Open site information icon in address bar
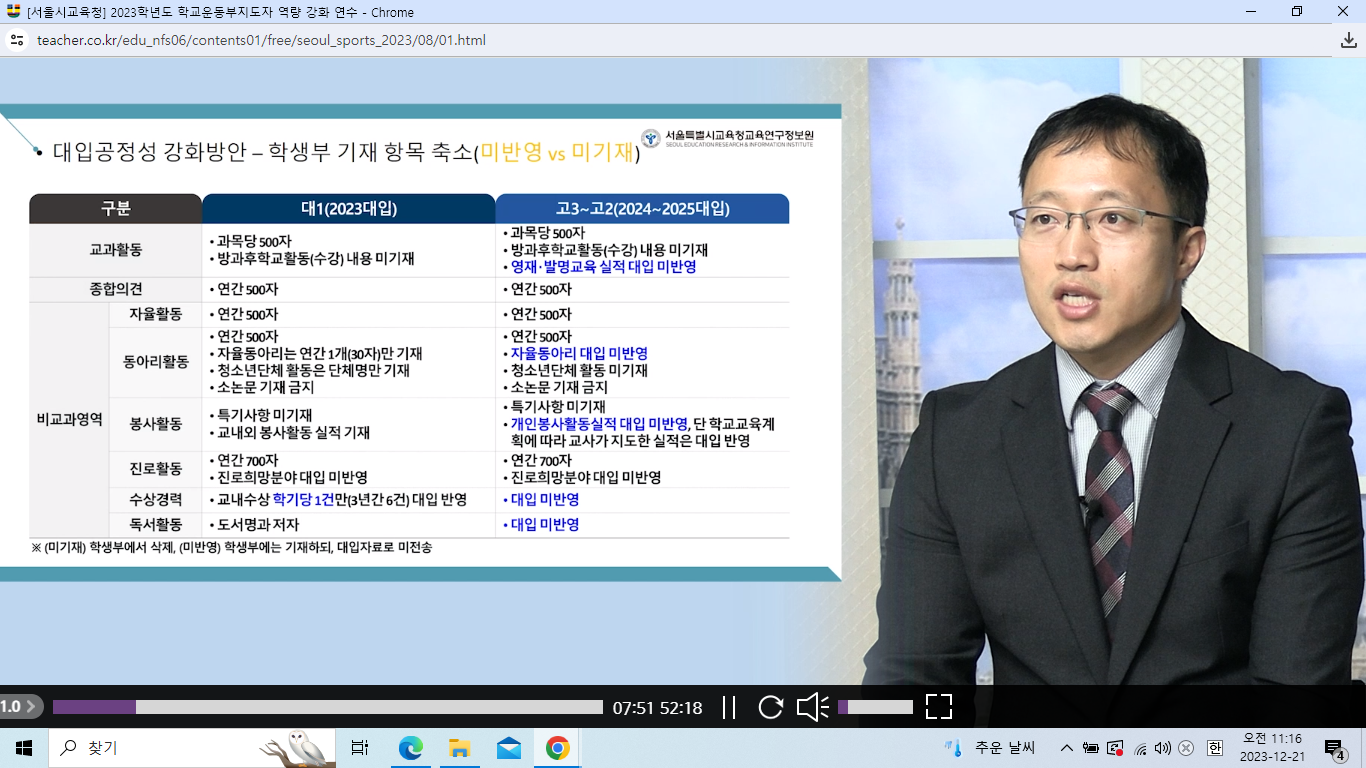The image size is (1366, 768). [x=16, y=41]
